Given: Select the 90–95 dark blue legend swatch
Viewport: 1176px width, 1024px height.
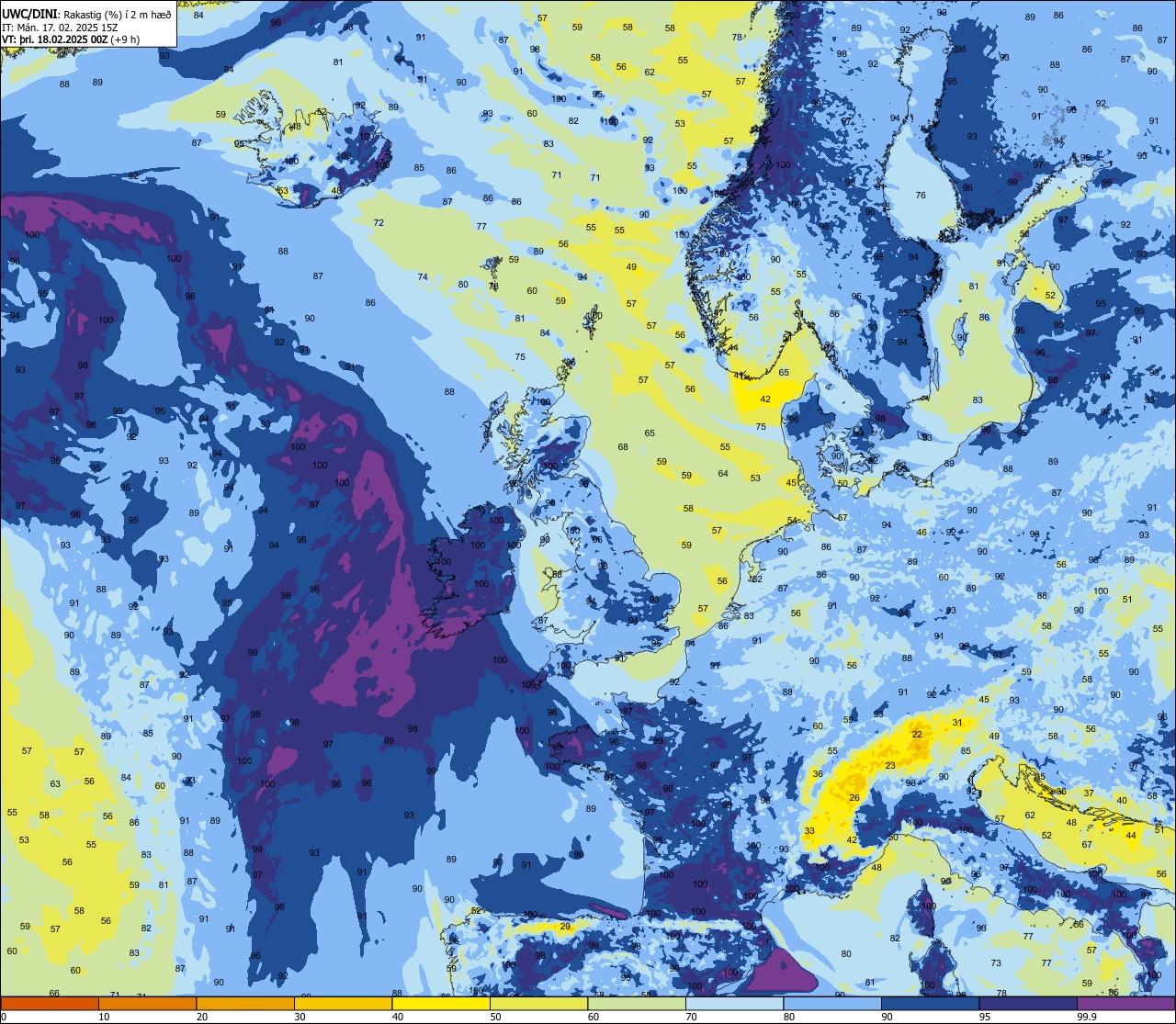Looking at the screenshot, I should coord(930,1004).
